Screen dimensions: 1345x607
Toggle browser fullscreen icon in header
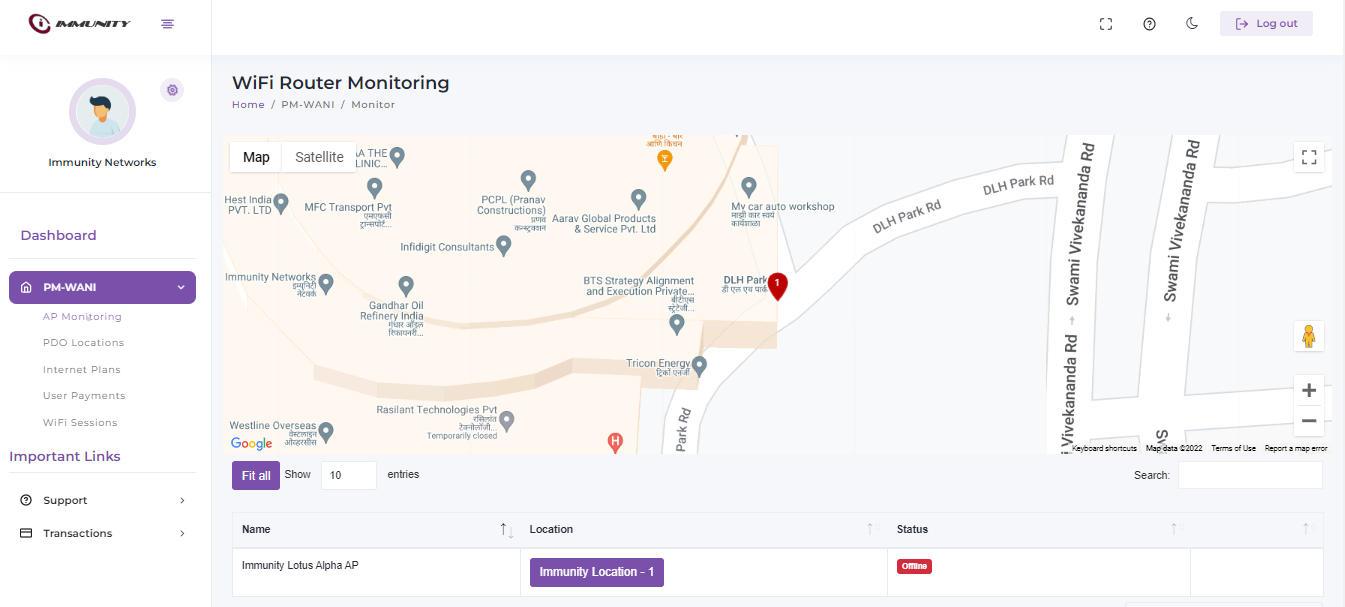(1106, 24)
